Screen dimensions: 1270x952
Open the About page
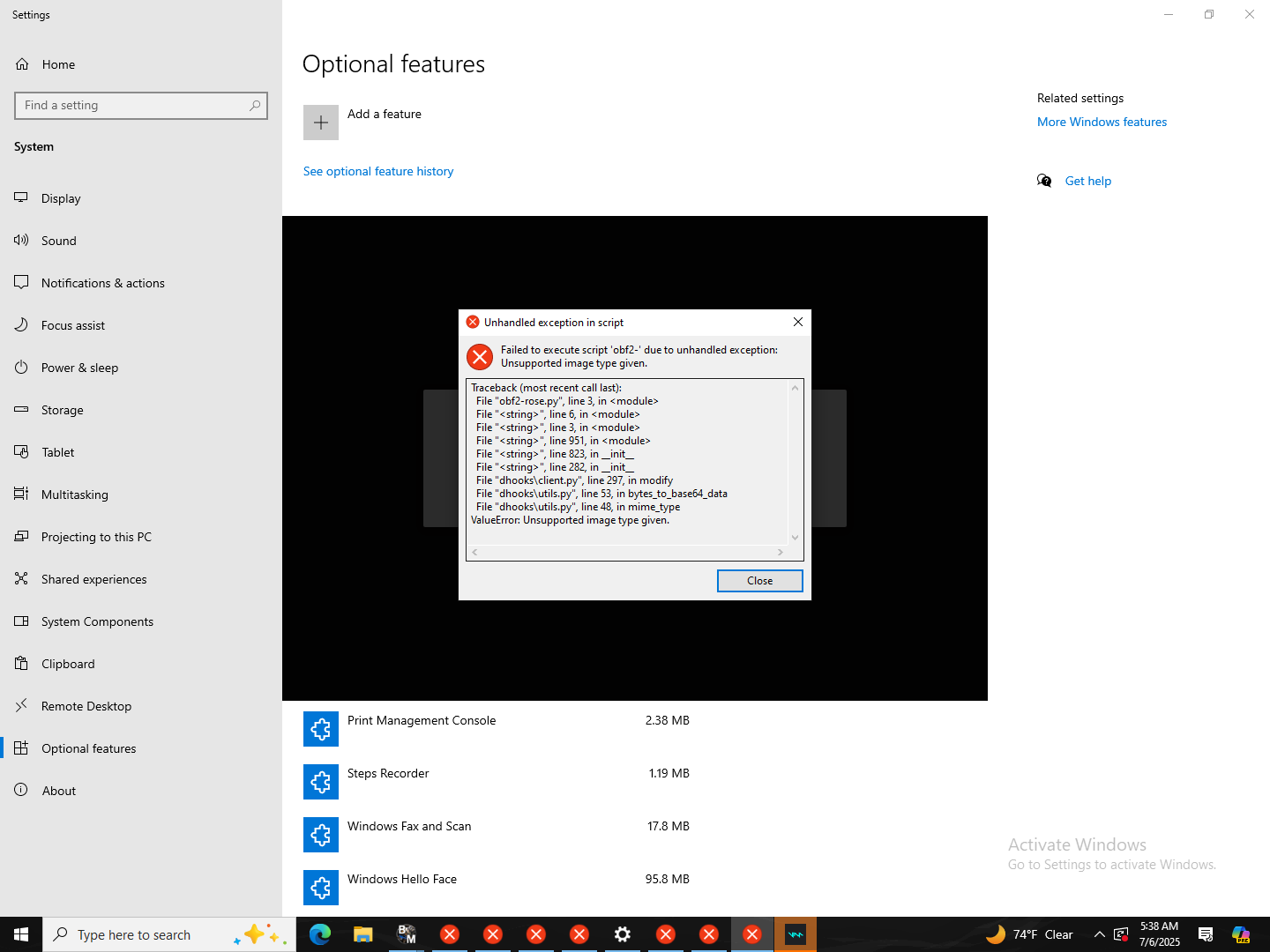141,791
